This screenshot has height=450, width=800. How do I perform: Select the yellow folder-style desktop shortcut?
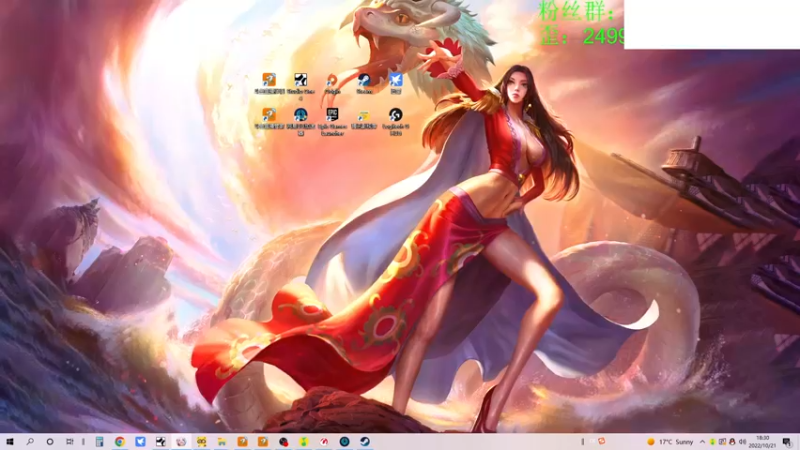click(x=364, y=118)
